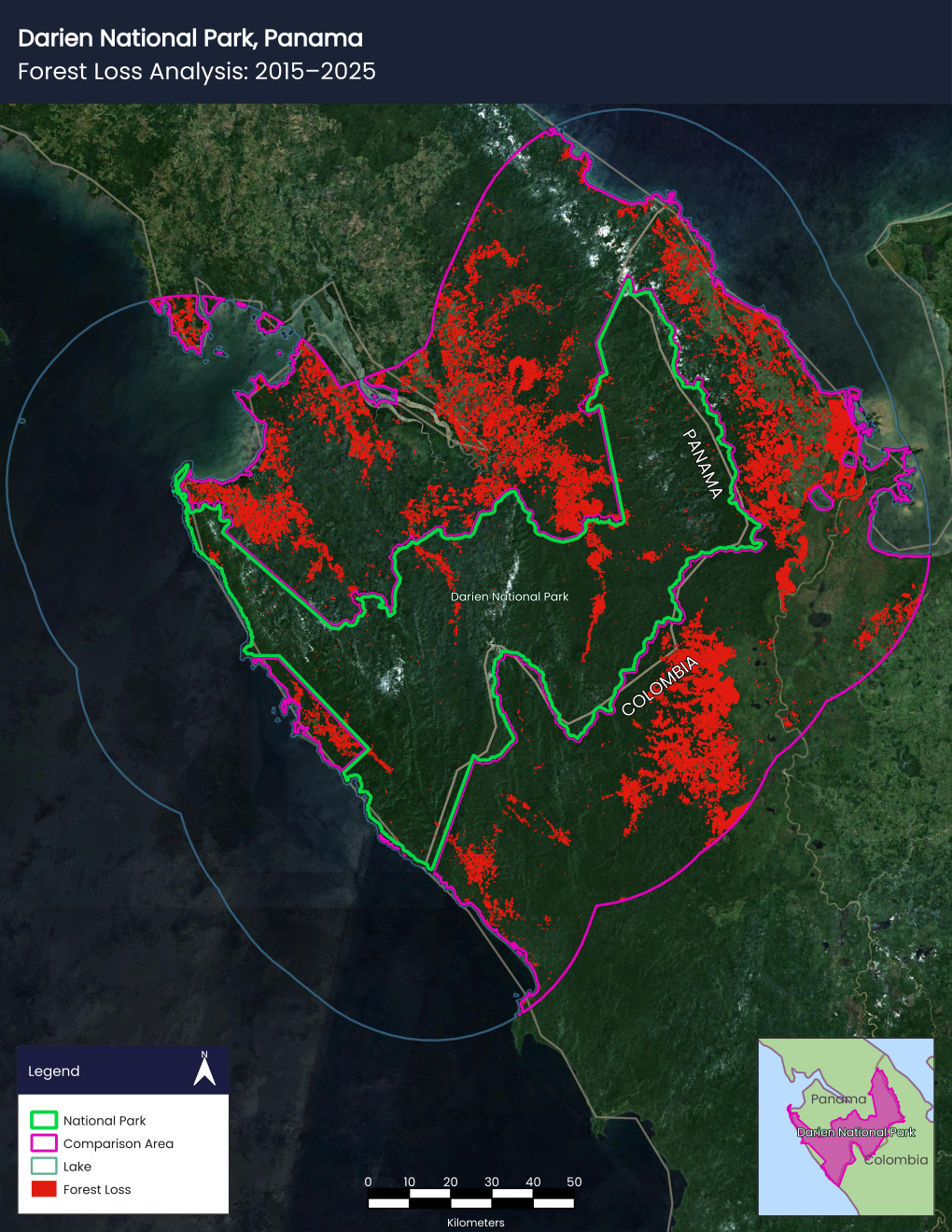Click the COLOMBIA border label
Image resolution: width=952 pixels, height=1232 pixels.
(660, 686)
